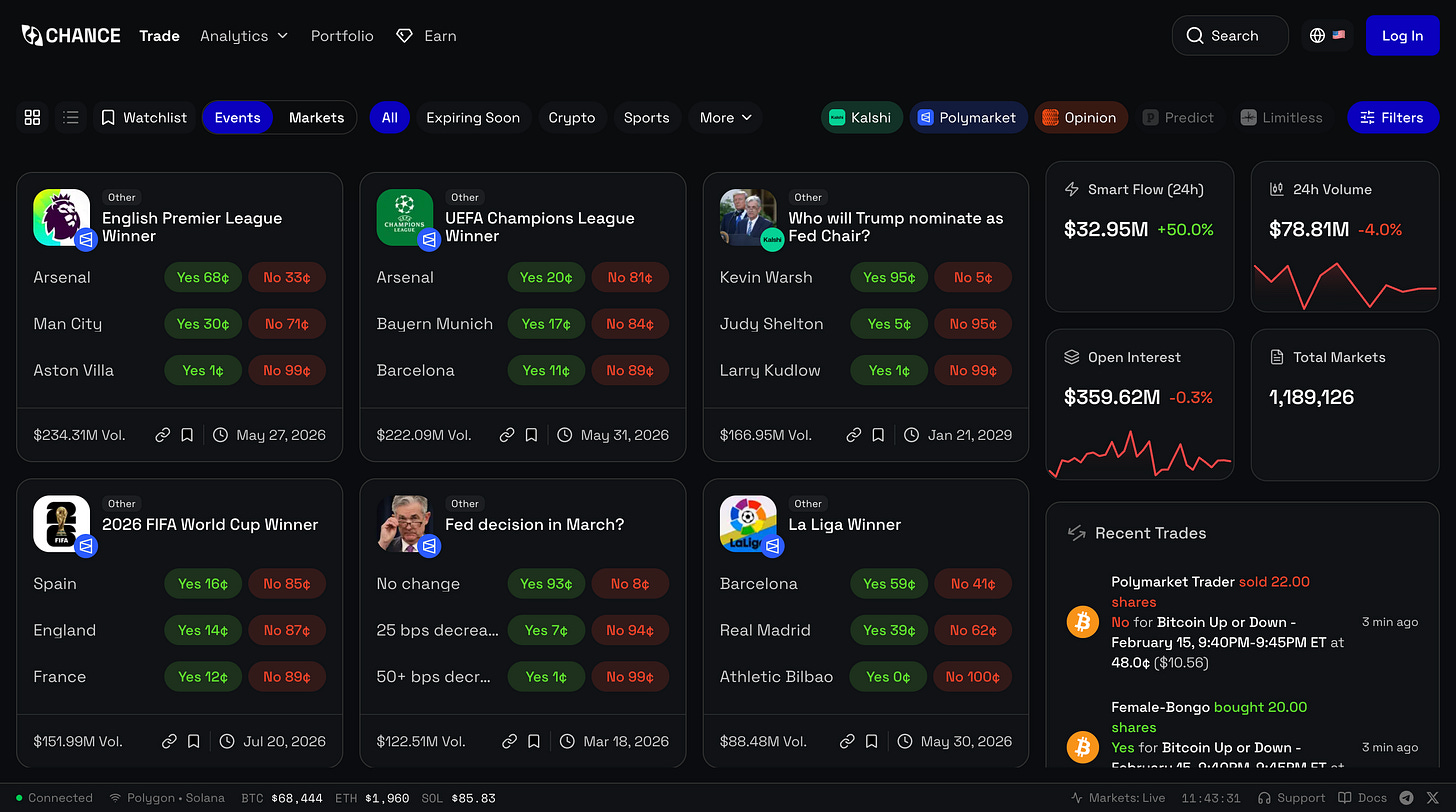Bookmark the La Liga Winner card

[x=871, y=741]
